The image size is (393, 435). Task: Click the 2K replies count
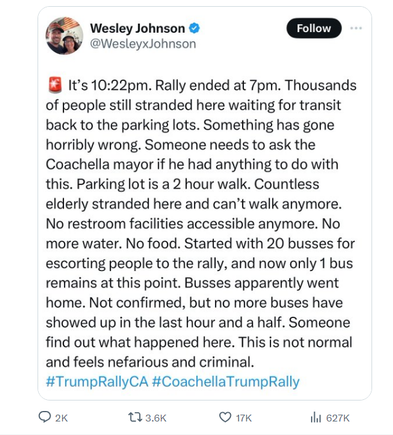click(x=61, y=418)
